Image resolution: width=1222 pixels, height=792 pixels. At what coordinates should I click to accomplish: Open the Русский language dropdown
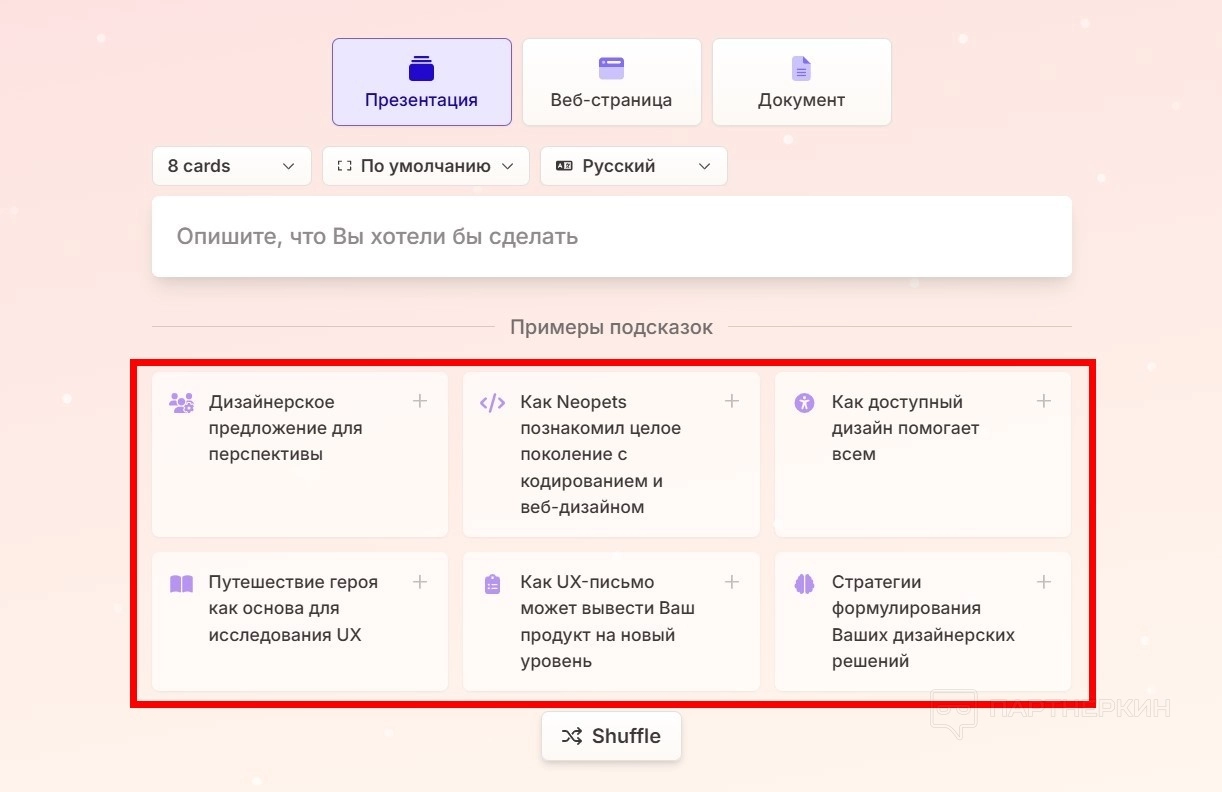633,166
